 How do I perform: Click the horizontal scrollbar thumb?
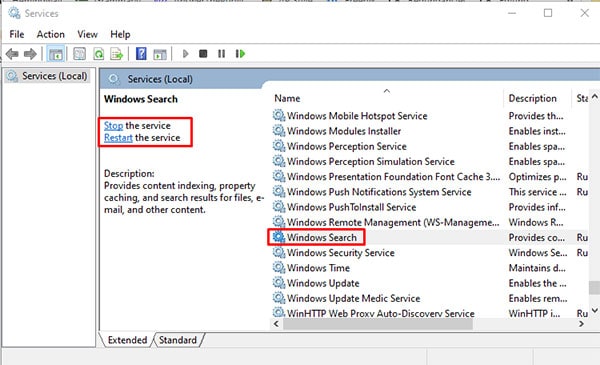tap(378, 324)
